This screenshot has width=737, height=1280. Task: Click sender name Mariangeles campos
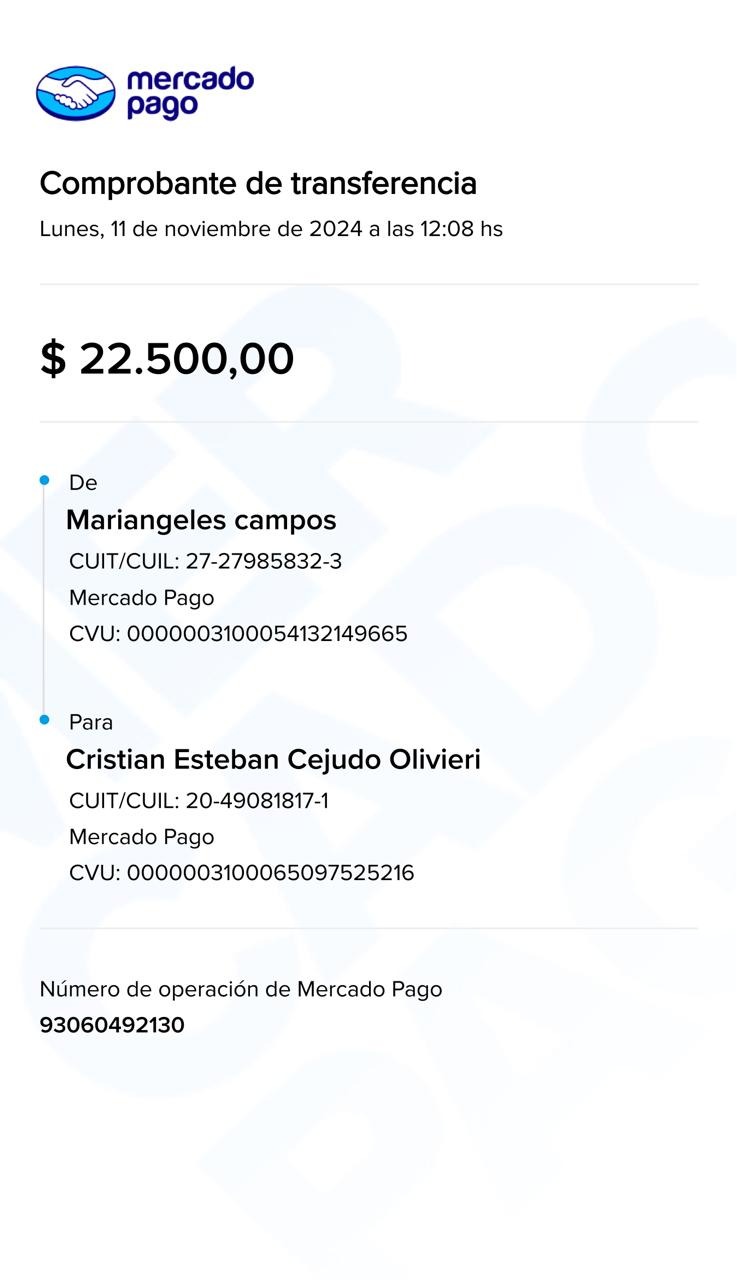point(201,521)
